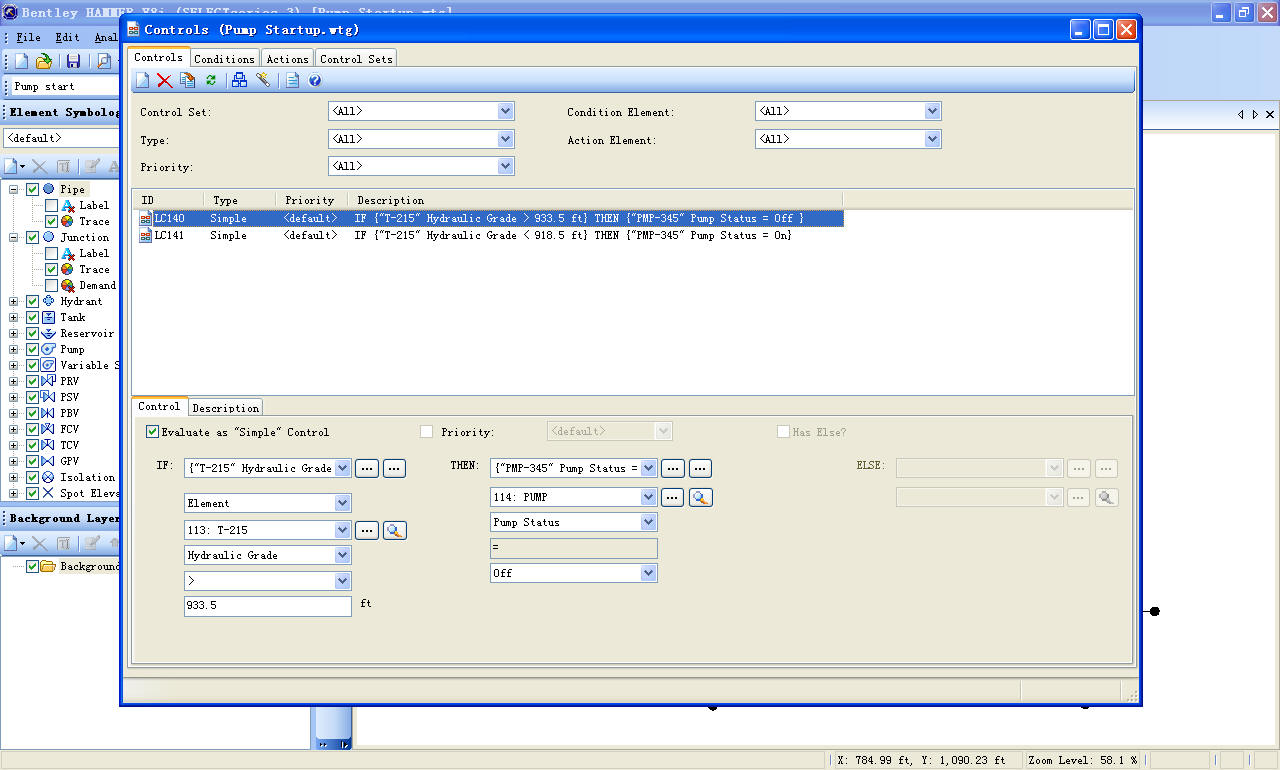Viewport: 1280px width, 770px height.
Task: Switch to the Actions tab
Action: coord(287,59)
